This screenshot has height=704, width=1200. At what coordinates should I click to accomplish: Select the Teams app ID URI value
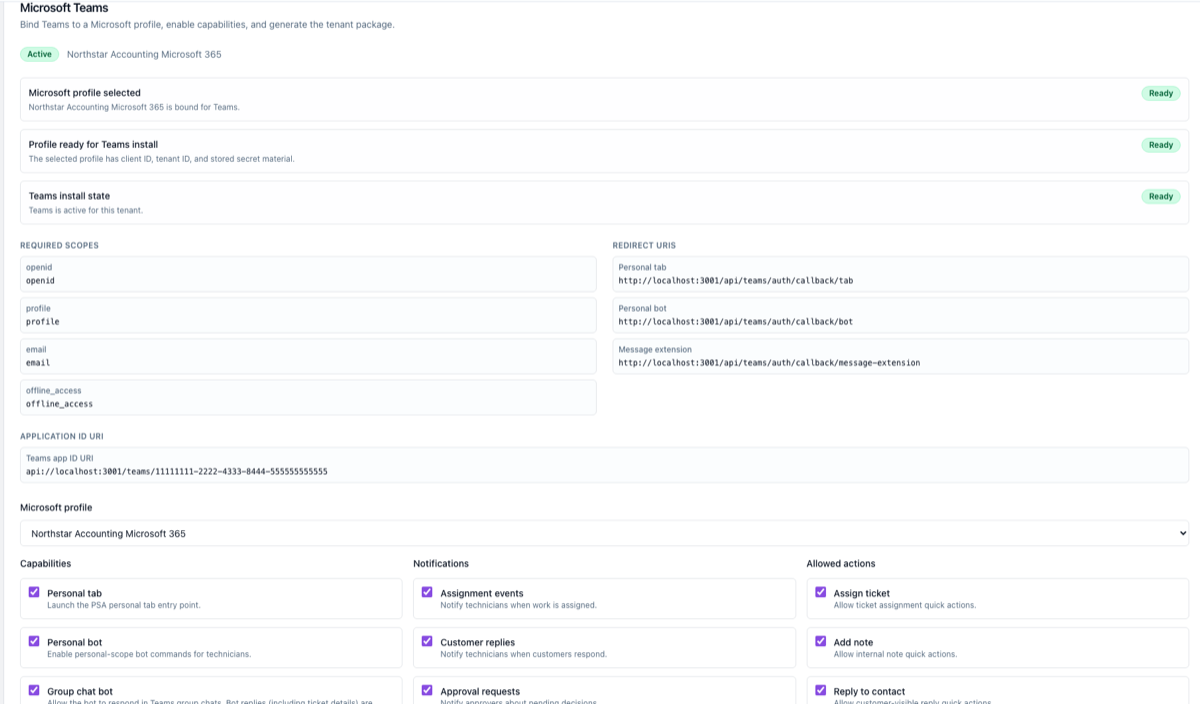click(176, 471)
